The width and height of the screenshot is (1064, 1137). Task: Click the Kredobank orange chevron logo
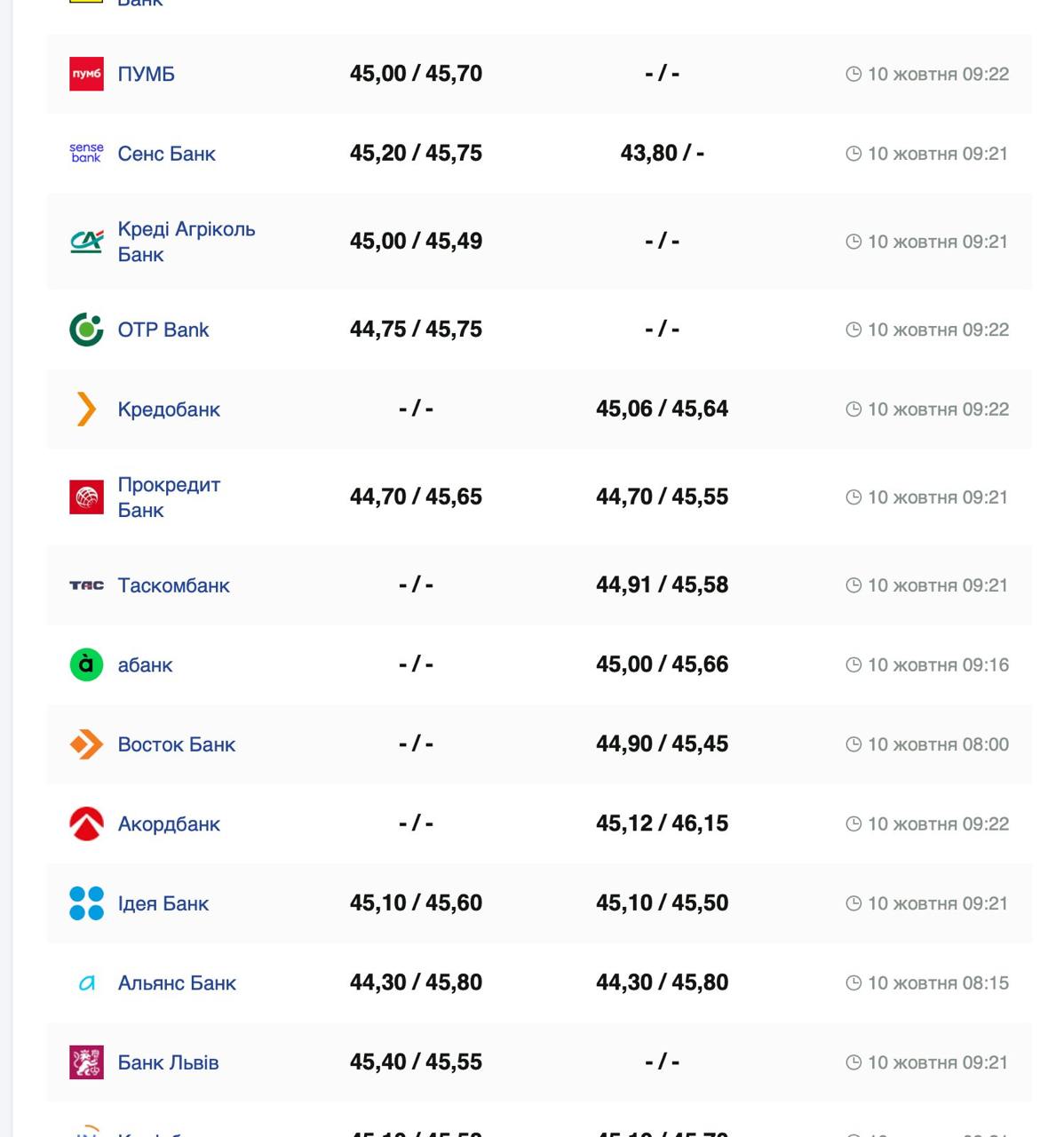pyautogui.click(x=86, y=409)
